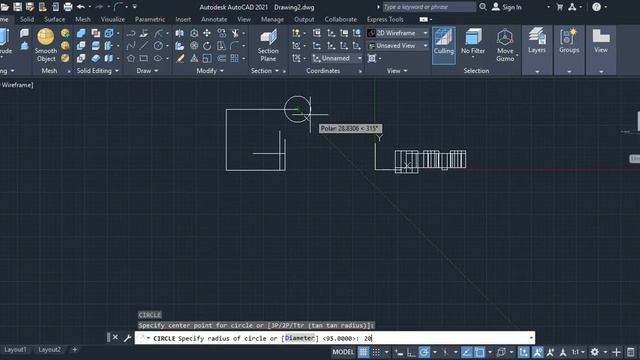Image resolution: width=640 pixels, height=360 pixels.
Task: Switch to the Surface ribbon tab
Action: click(x=54, y=19)
